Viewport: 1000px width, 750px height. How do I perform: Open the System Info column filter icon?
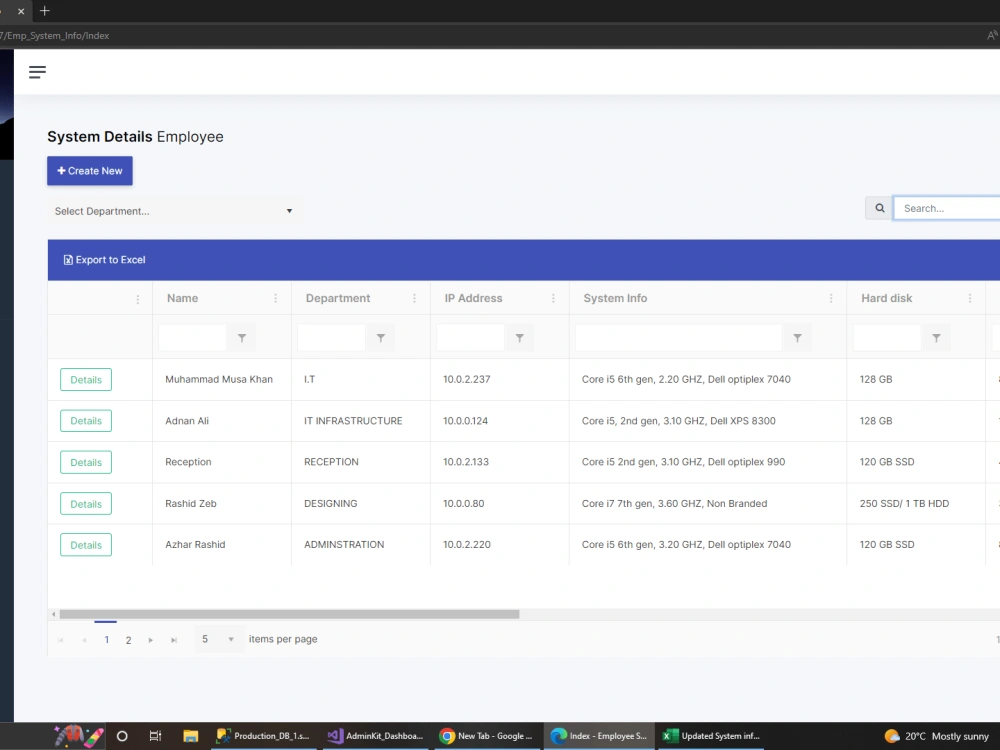point(797,337)
